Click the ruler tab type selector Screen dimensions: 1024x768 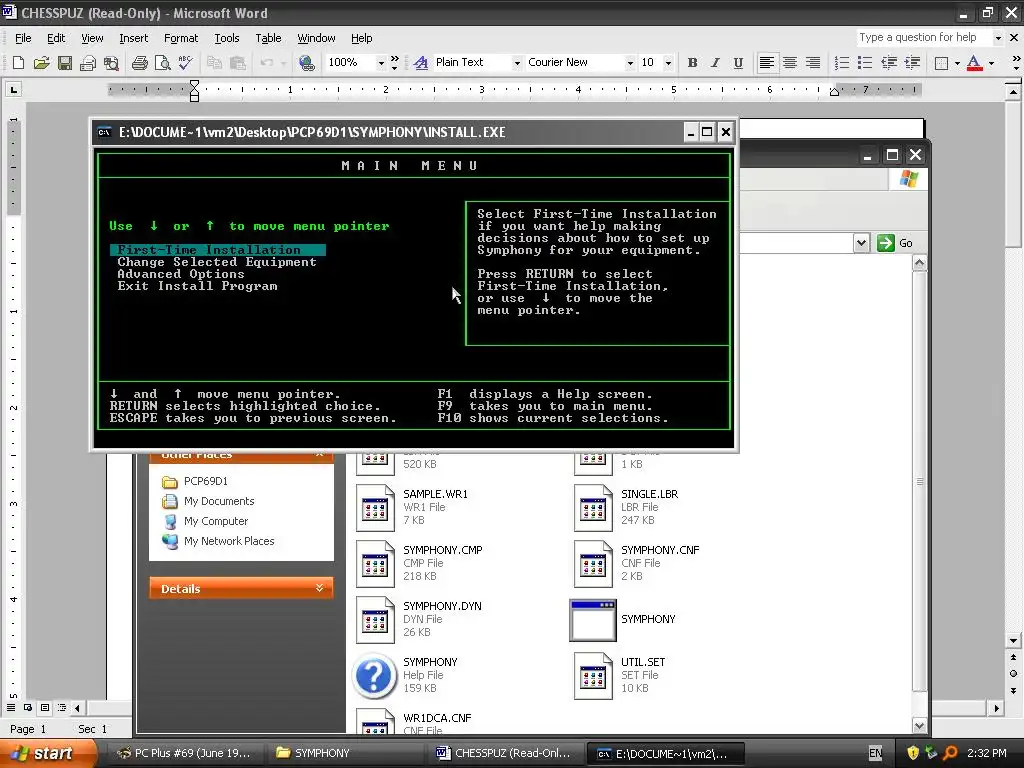pos(13,89)
